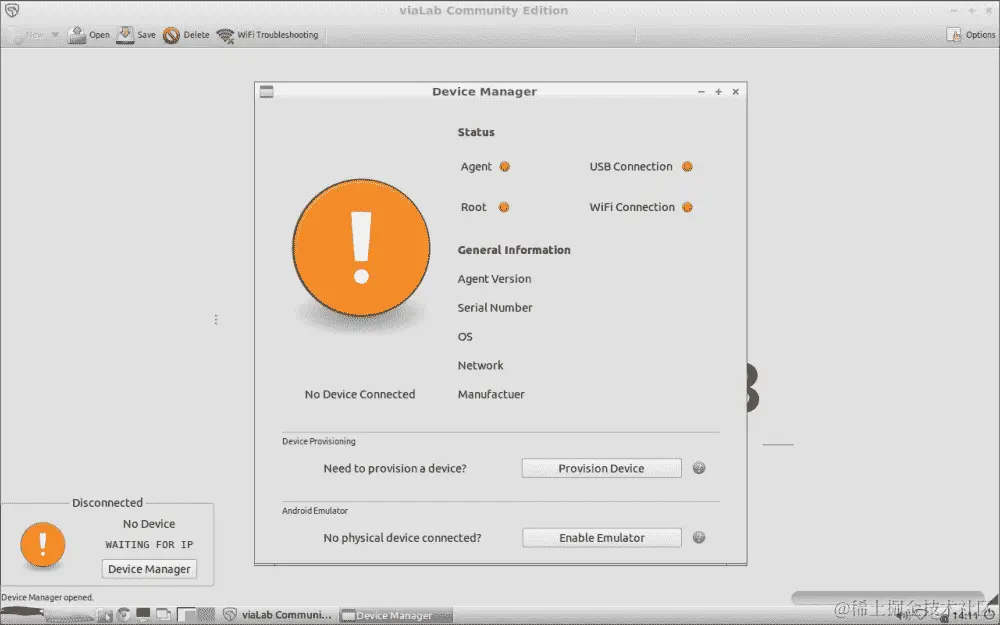The image size is (1000, 625).
Task: Click the "No Device Connected" label
Action: point(360,394)
